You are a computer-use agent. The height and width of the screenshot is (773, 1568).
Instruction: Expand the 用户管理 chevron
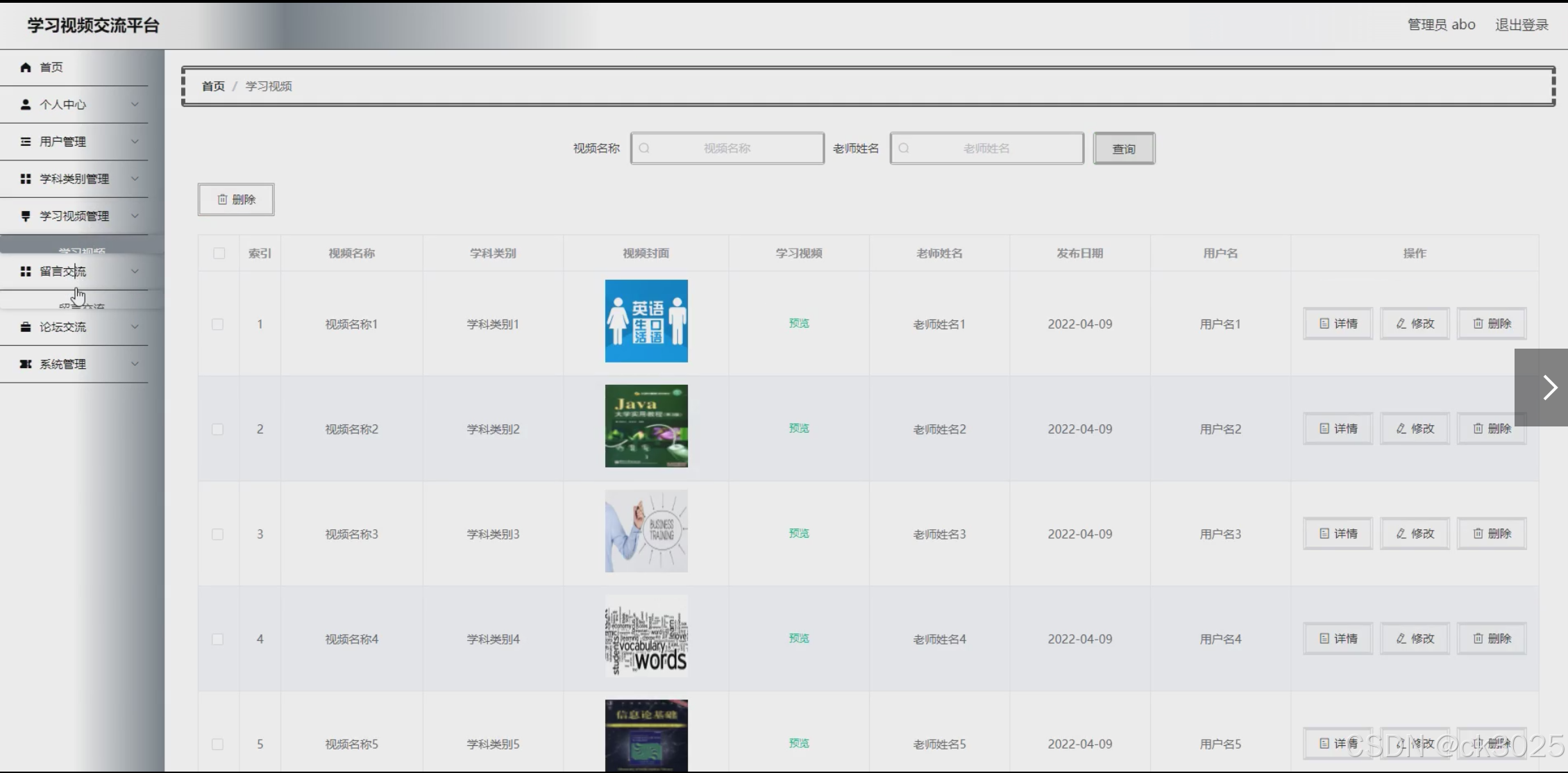135,142
